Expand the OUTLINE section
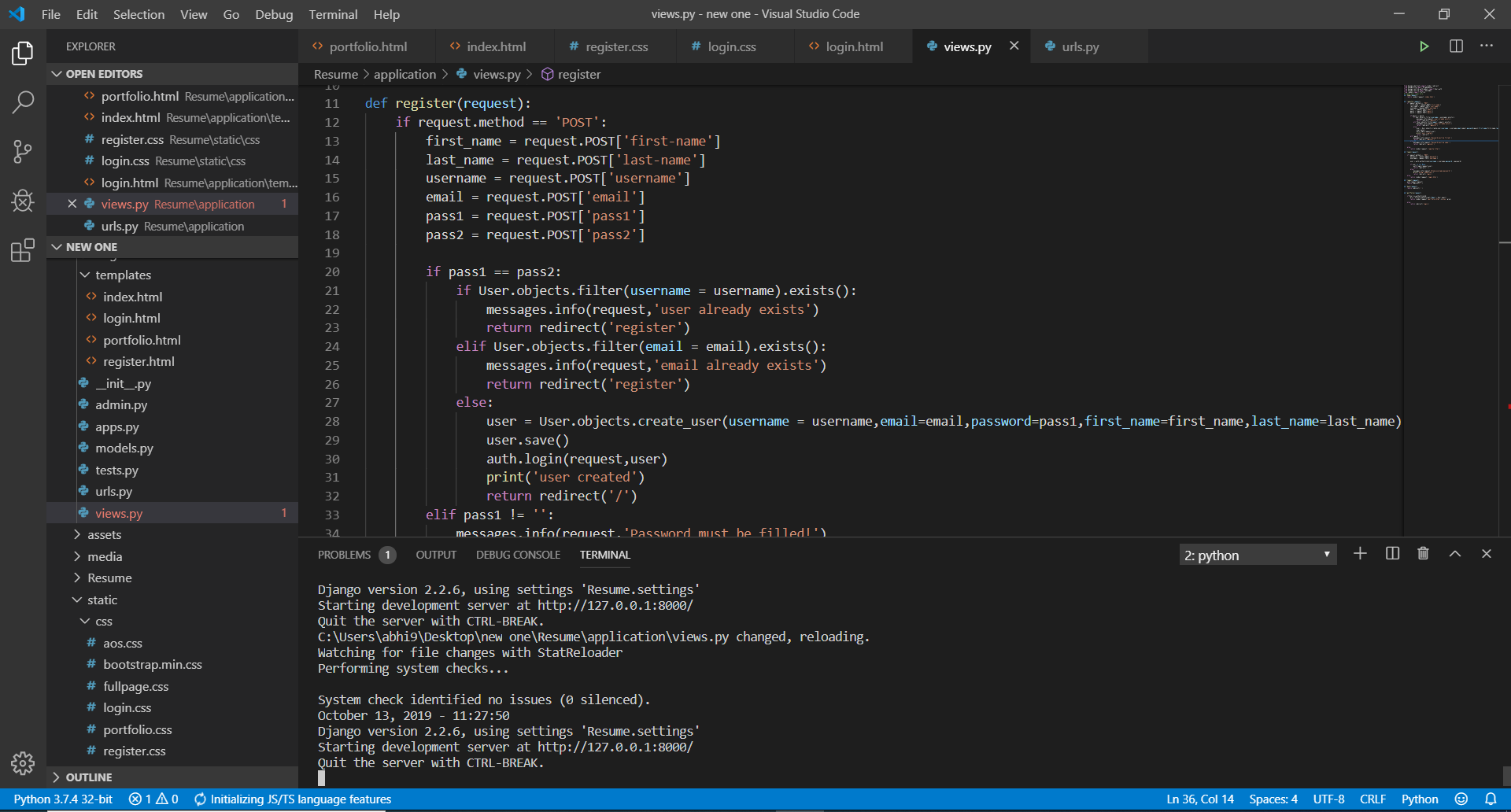The width and height of the screenshot is (1511, 812). (x=88, y=777)
